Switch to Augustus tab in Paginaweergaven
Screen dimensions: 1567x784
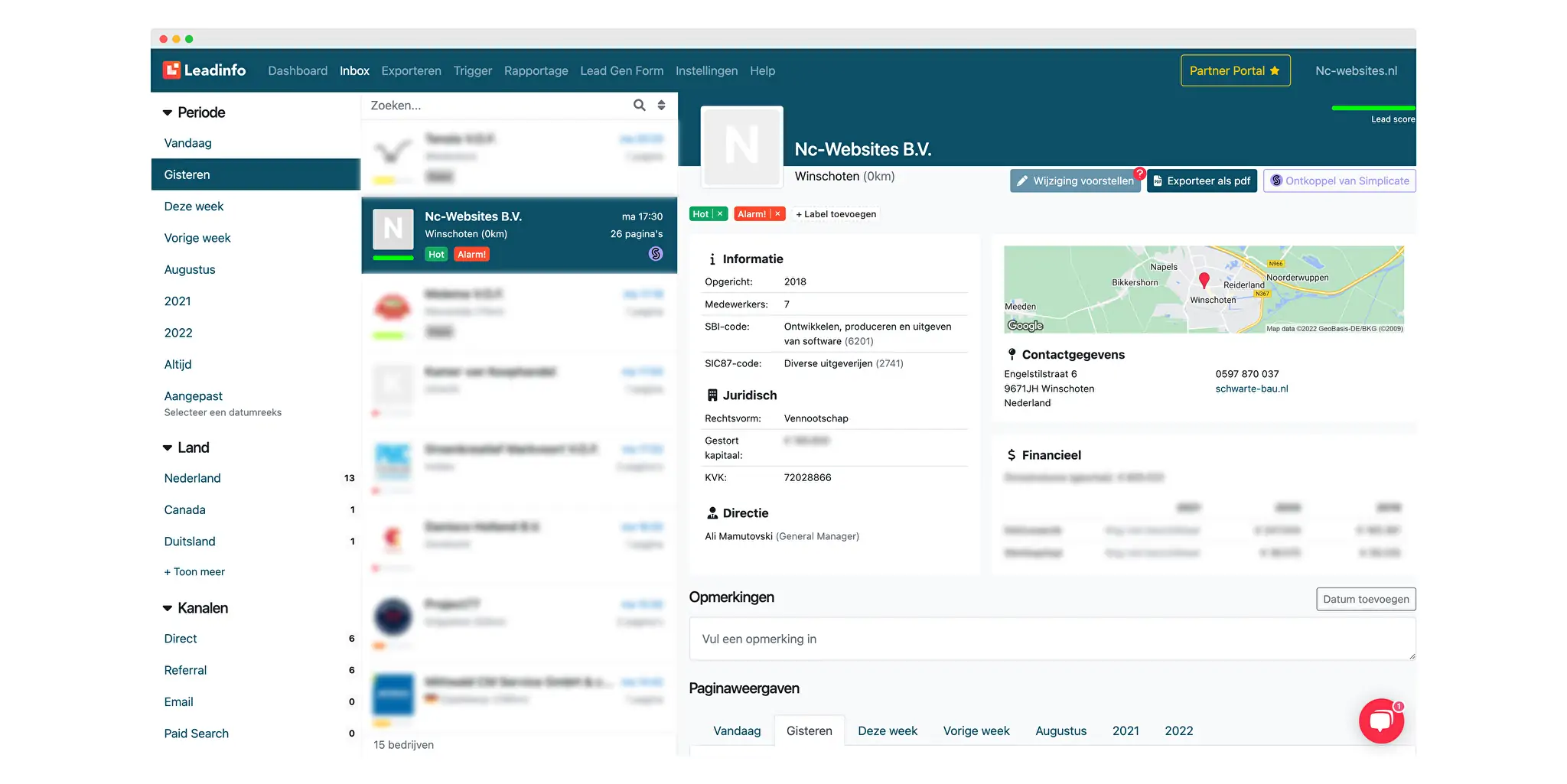[1060, 730]
